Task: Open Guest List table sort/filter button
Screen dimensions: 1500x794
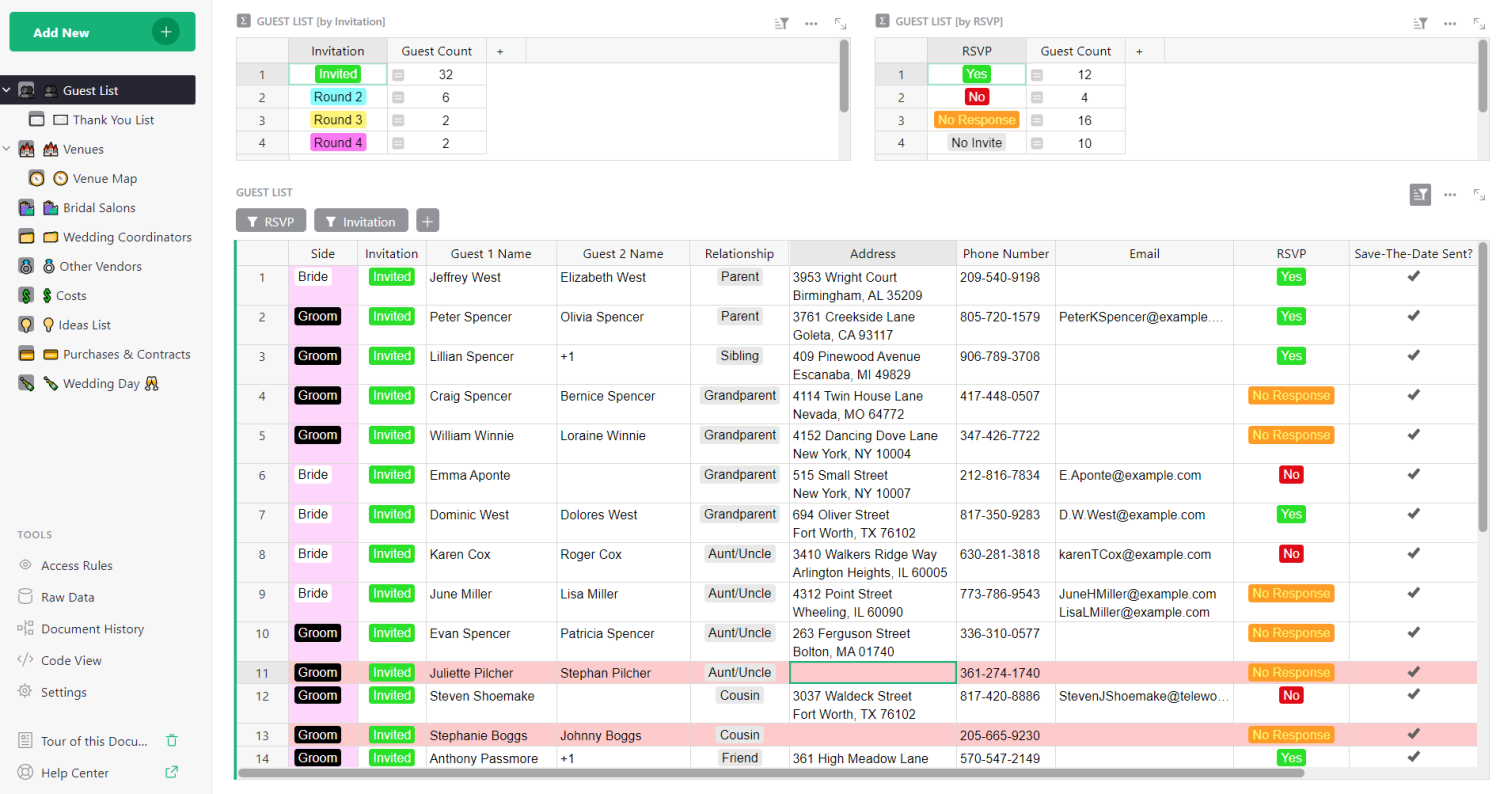Action: click(x=1420, y=194)
